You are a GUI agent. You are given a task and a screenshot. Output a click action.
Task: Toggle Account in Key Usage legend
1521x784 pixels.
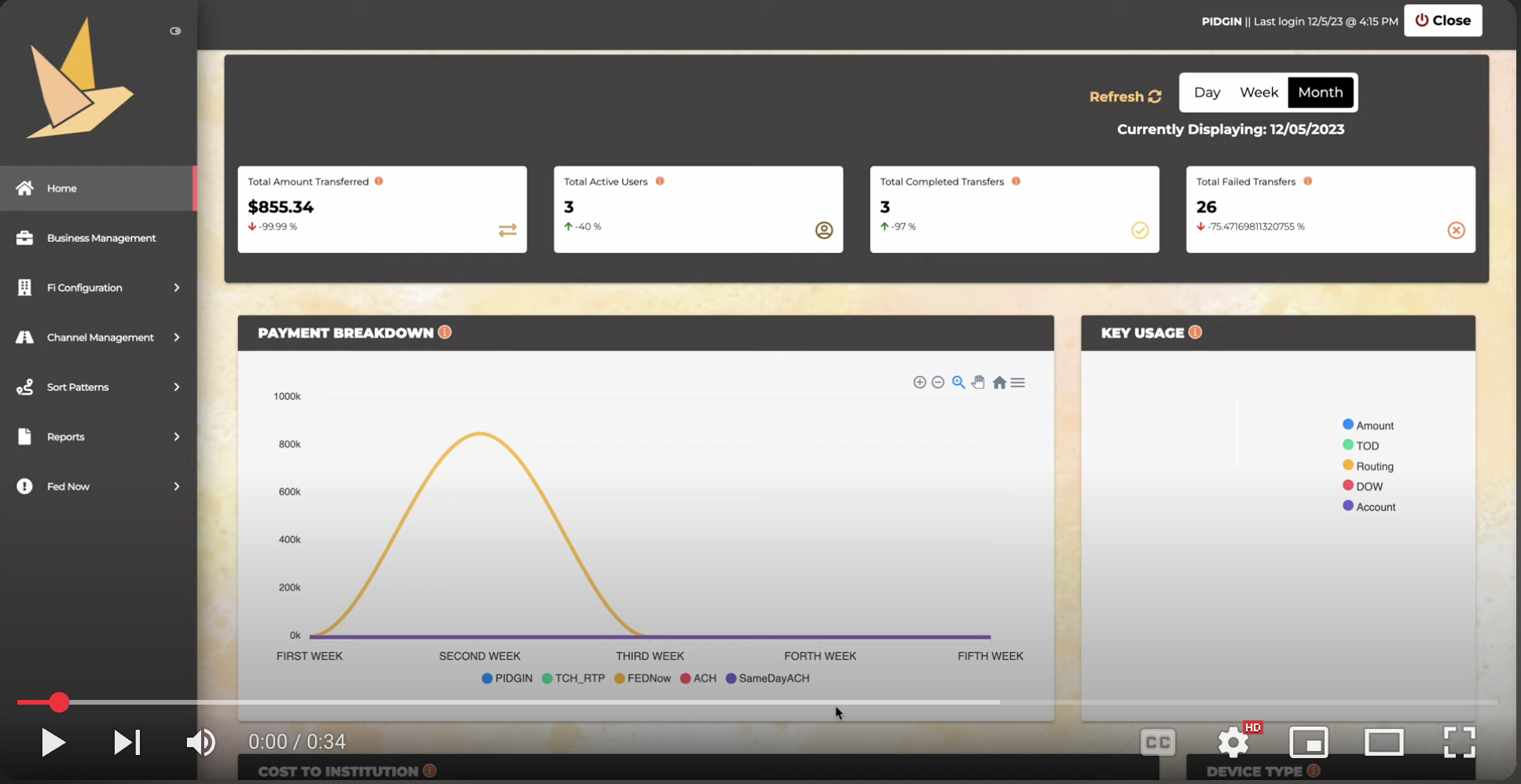click(1369, 507)
